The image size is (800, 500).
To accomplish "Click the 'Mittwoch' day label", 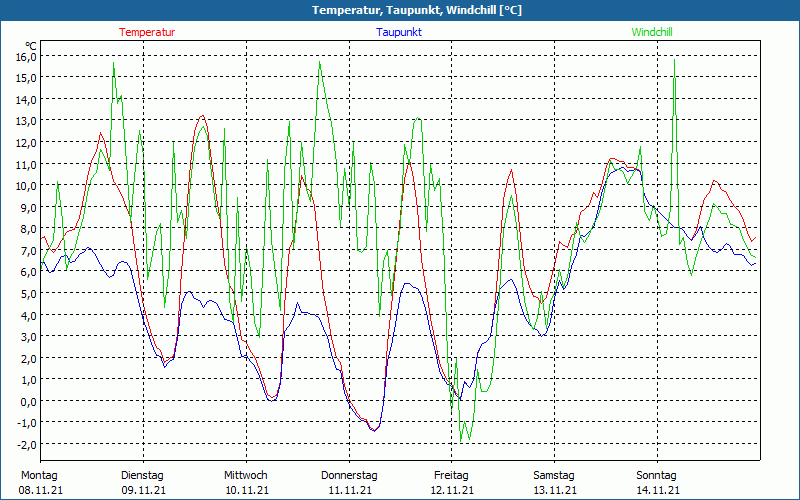I will pos(246,476).
